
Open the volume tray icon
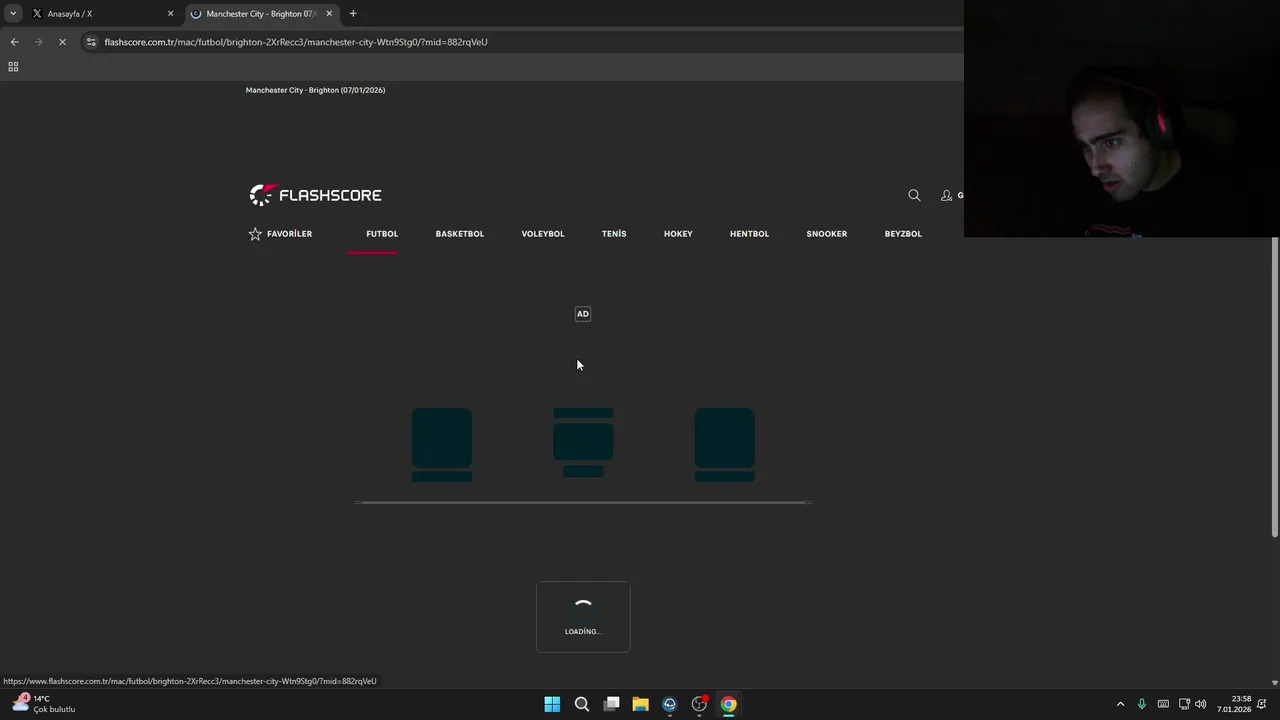(x=1200, y=704)
